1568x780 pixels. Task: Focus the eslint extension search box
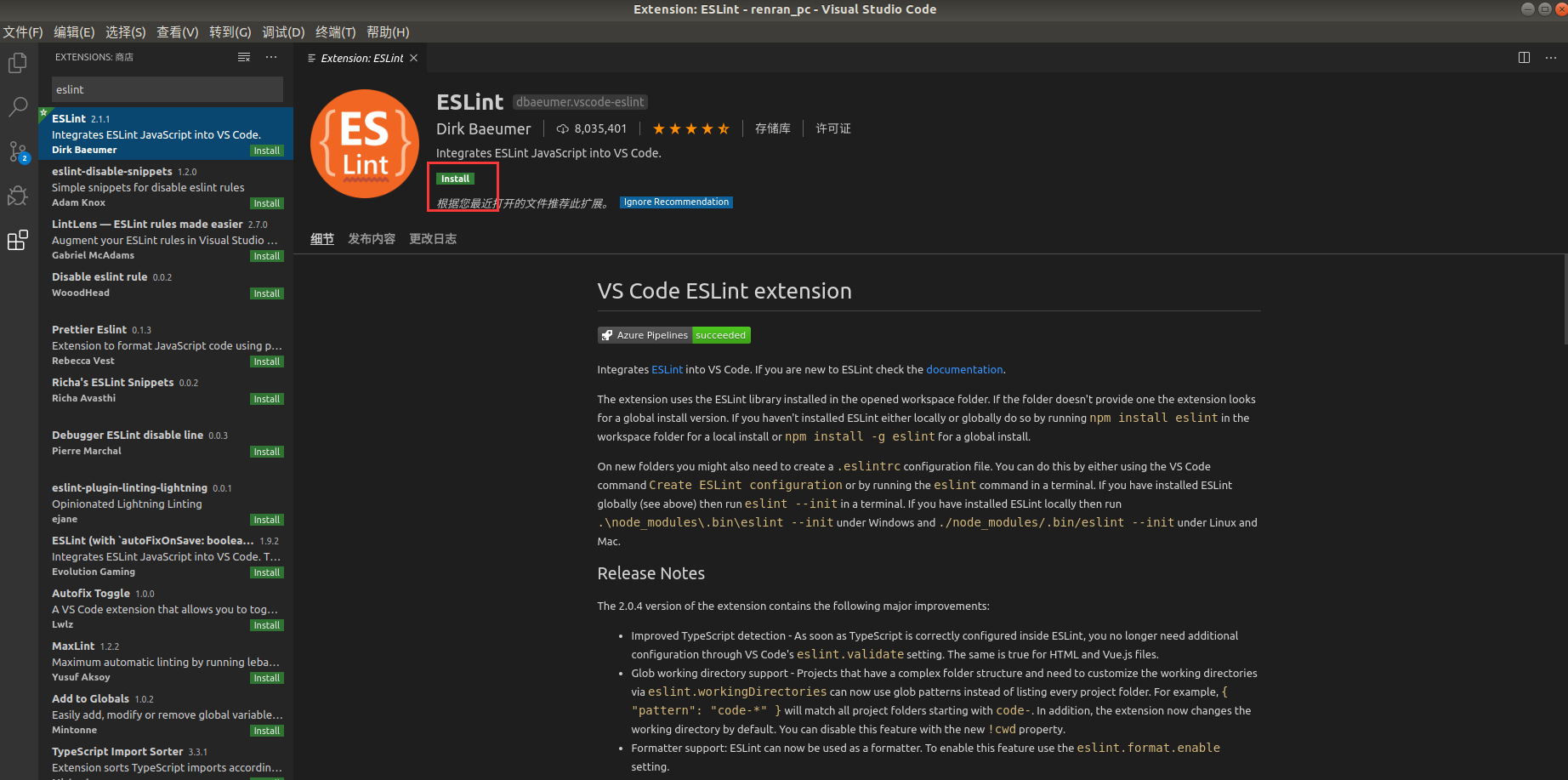point(168,89)
